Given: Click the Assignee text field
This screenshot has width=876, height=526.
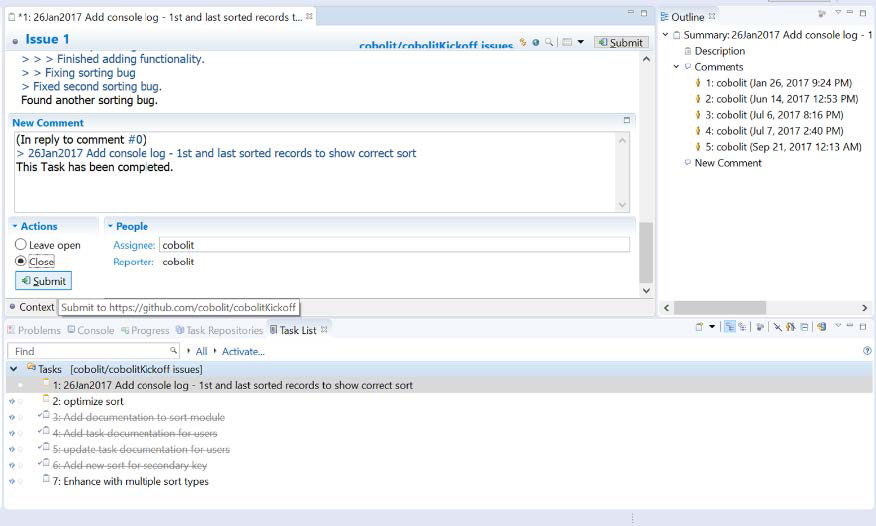Looking at the screenshot, I should click(394, 245).
